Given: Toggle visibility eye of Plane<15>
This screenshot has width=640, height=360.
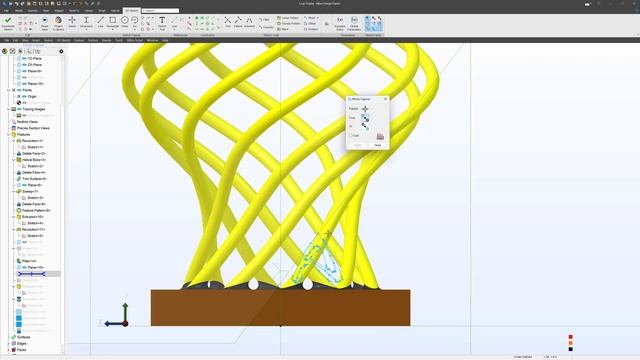Looking at the screenshot, I should coord(24,267).
